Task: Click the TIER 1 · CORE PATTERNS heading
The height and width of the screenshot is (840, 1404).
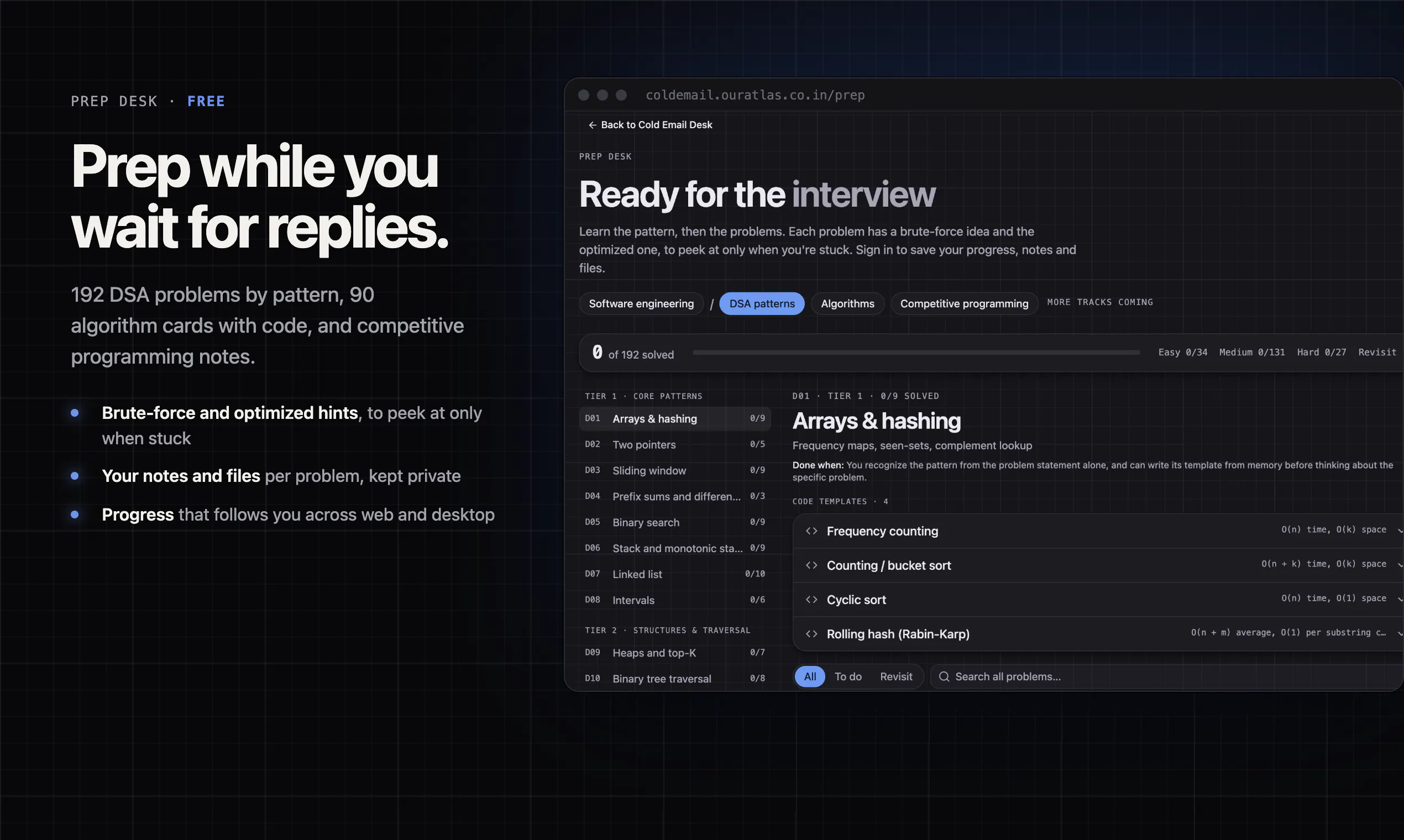Action: coord(644,396)
